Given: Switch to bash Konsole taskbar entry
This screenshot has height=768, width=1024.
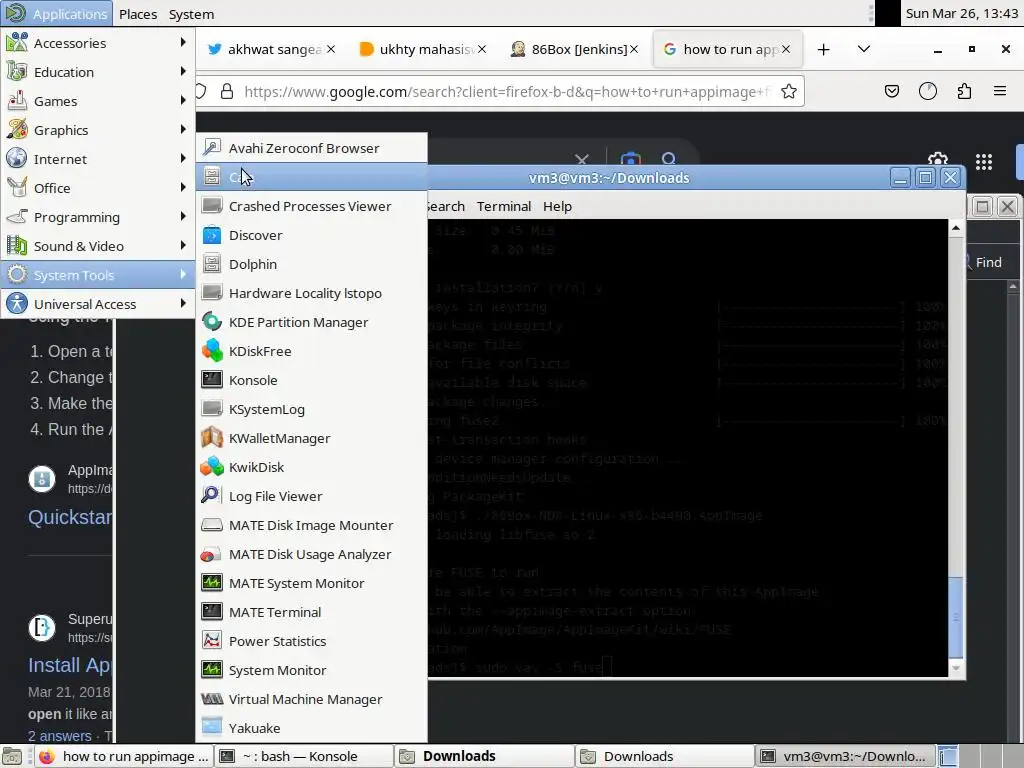Looking at the screenshot, I should [x=302, y=756].
